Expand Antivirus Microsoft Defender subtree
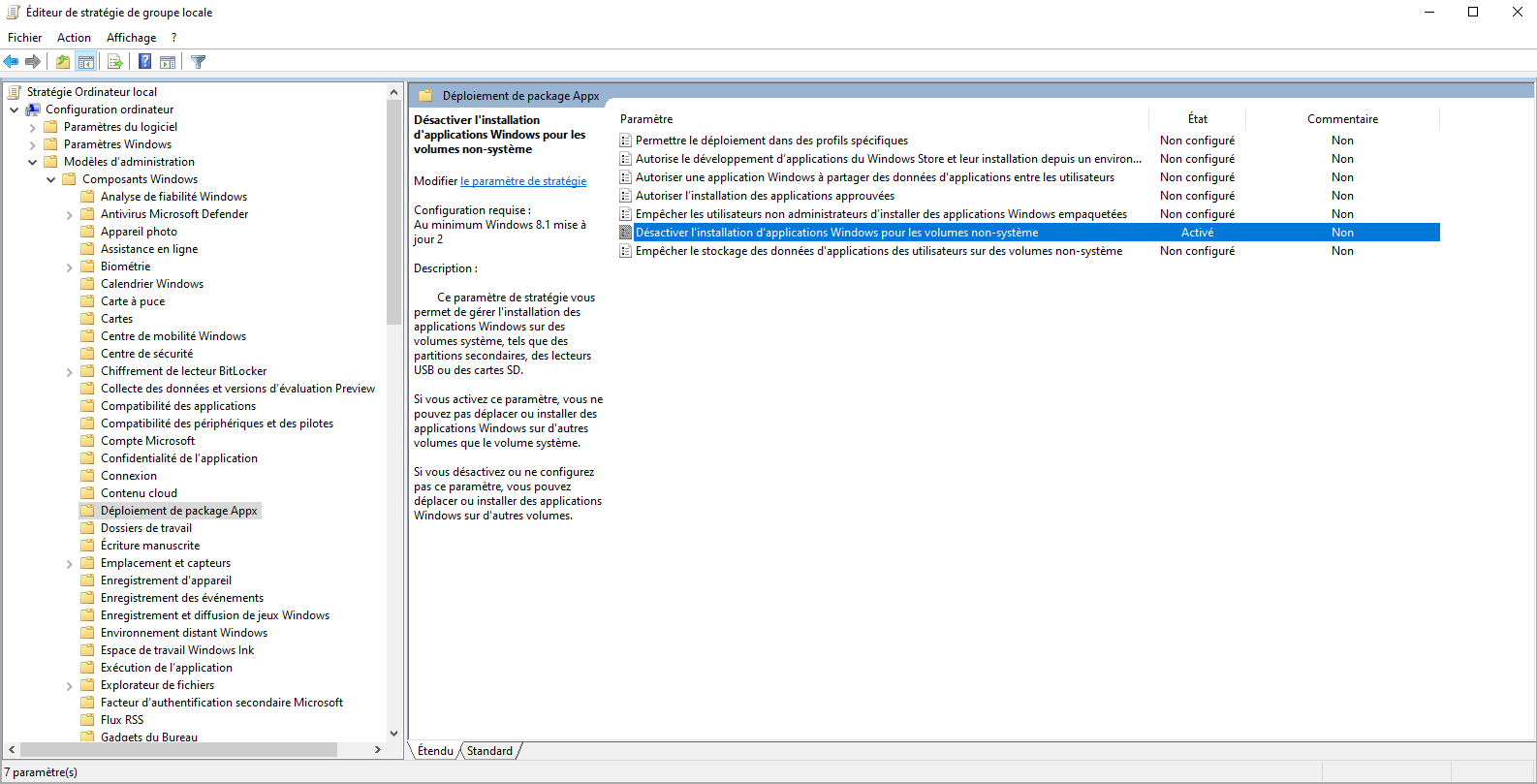This screenshot has height=784, width=1537. click(x=70, y=215)
